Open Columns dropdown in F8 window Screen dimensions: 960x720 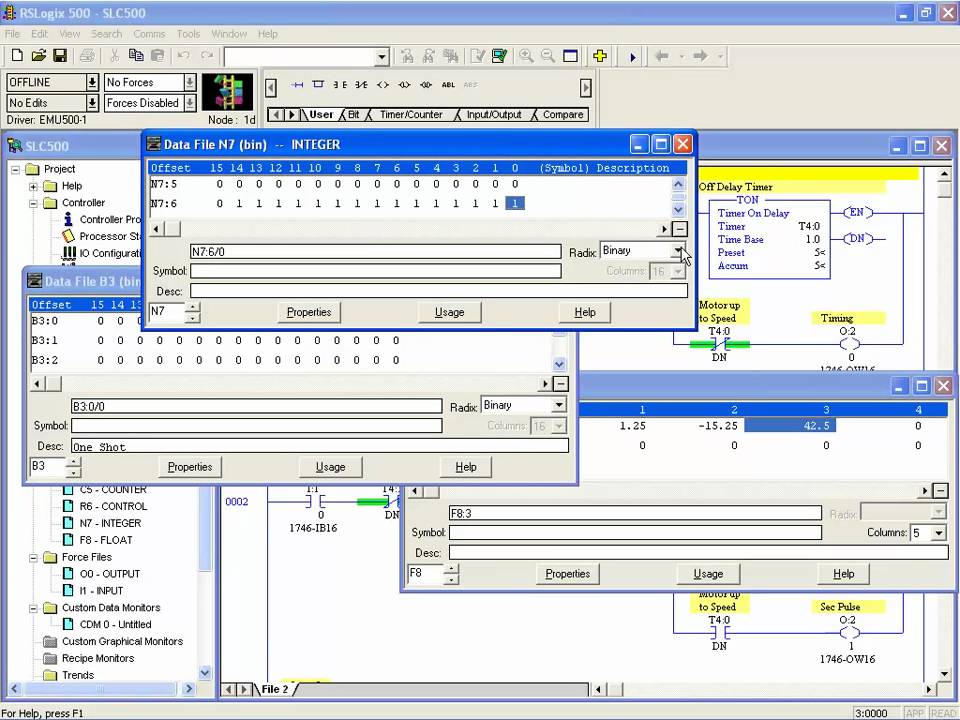point(939,533)
